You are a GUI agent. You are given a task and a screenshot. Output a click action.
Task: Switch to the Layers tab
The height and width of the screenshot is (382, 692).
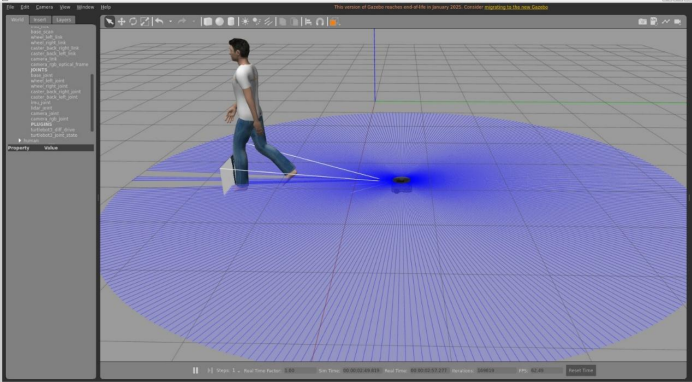point(63,19)
